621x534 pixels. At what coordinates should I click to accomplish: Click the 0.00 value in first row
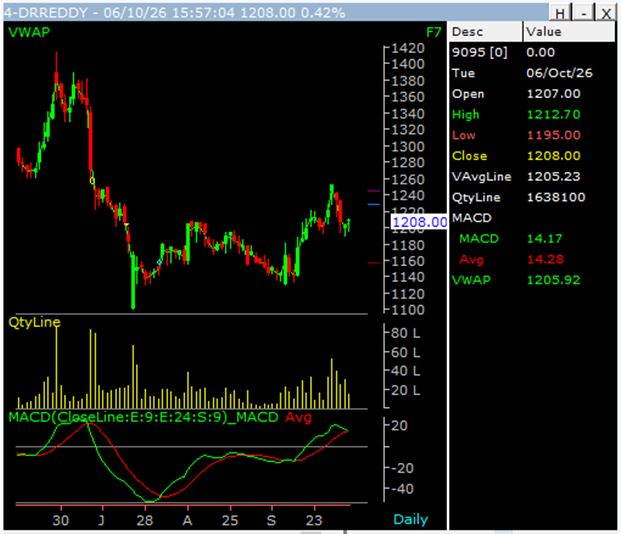pos(541,52)
